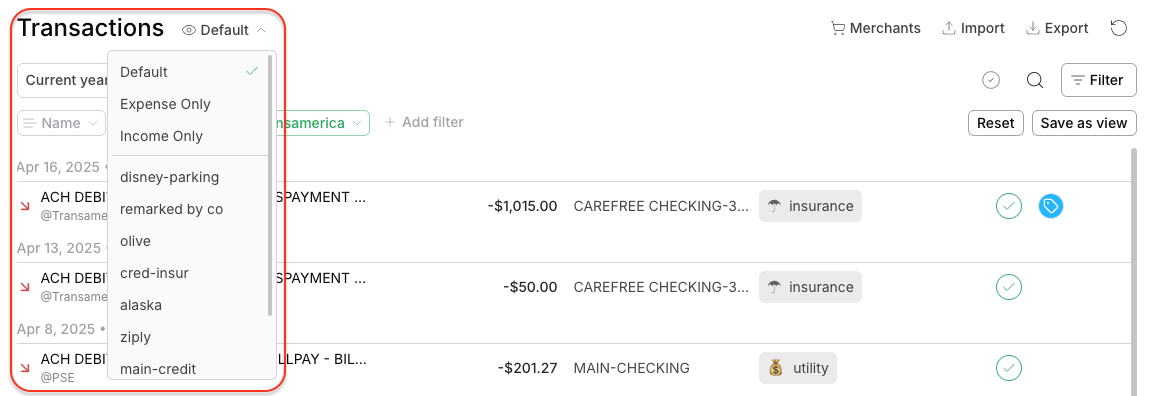Viewport: 1154px width, 396px height.
Task: Open Merchants via the cart icon
Action: 876,28
